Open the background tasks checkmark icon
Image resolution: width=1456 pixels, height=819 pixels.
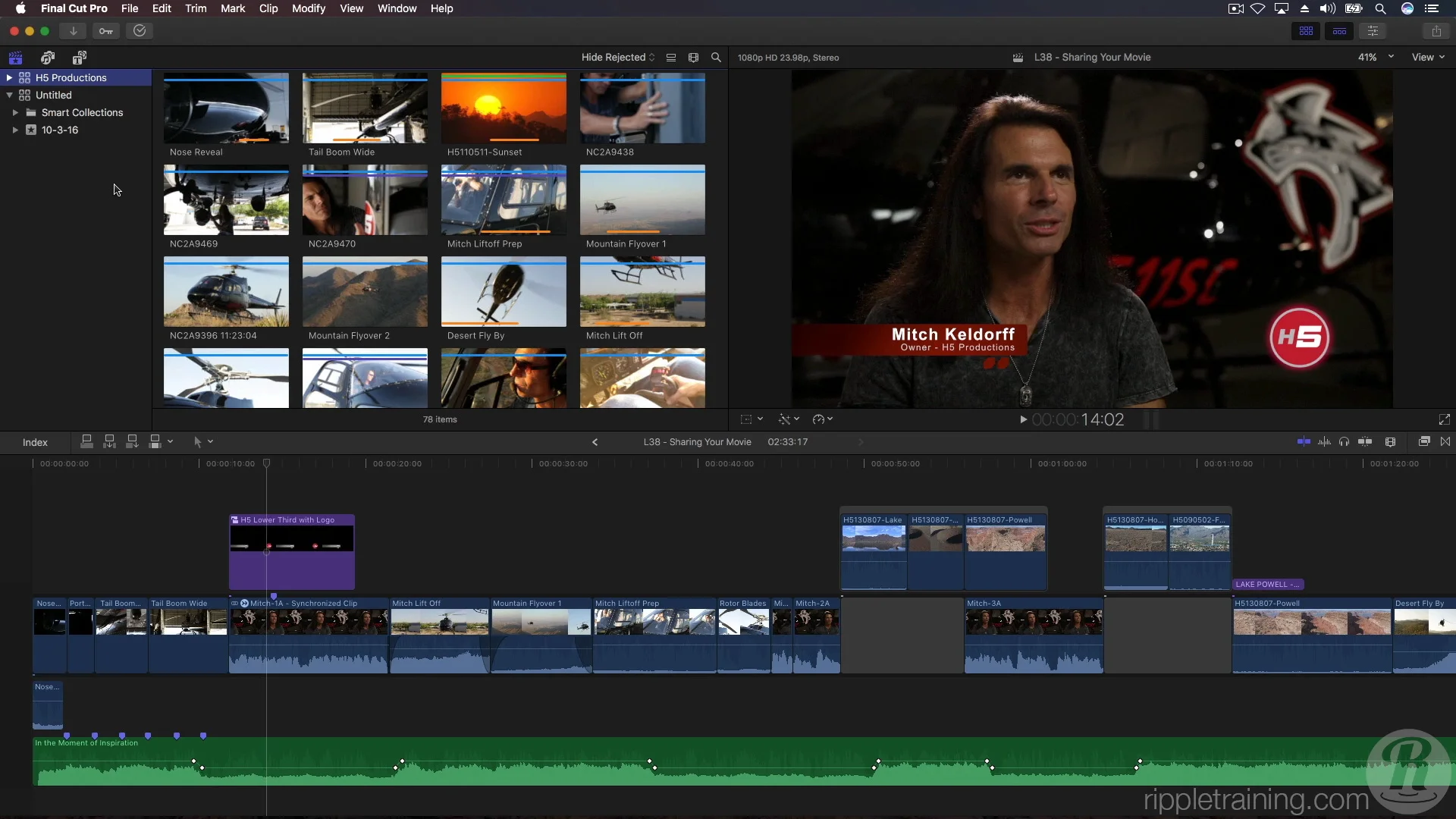pyautogui.click(x=140, y=31)
